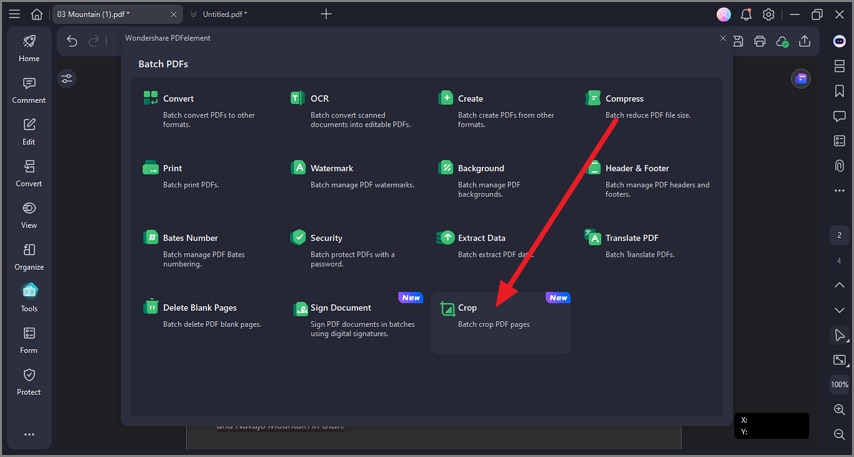Viewport: 854px width, 457px height.
Task: Choose the batch Background option
Action: 500,180
